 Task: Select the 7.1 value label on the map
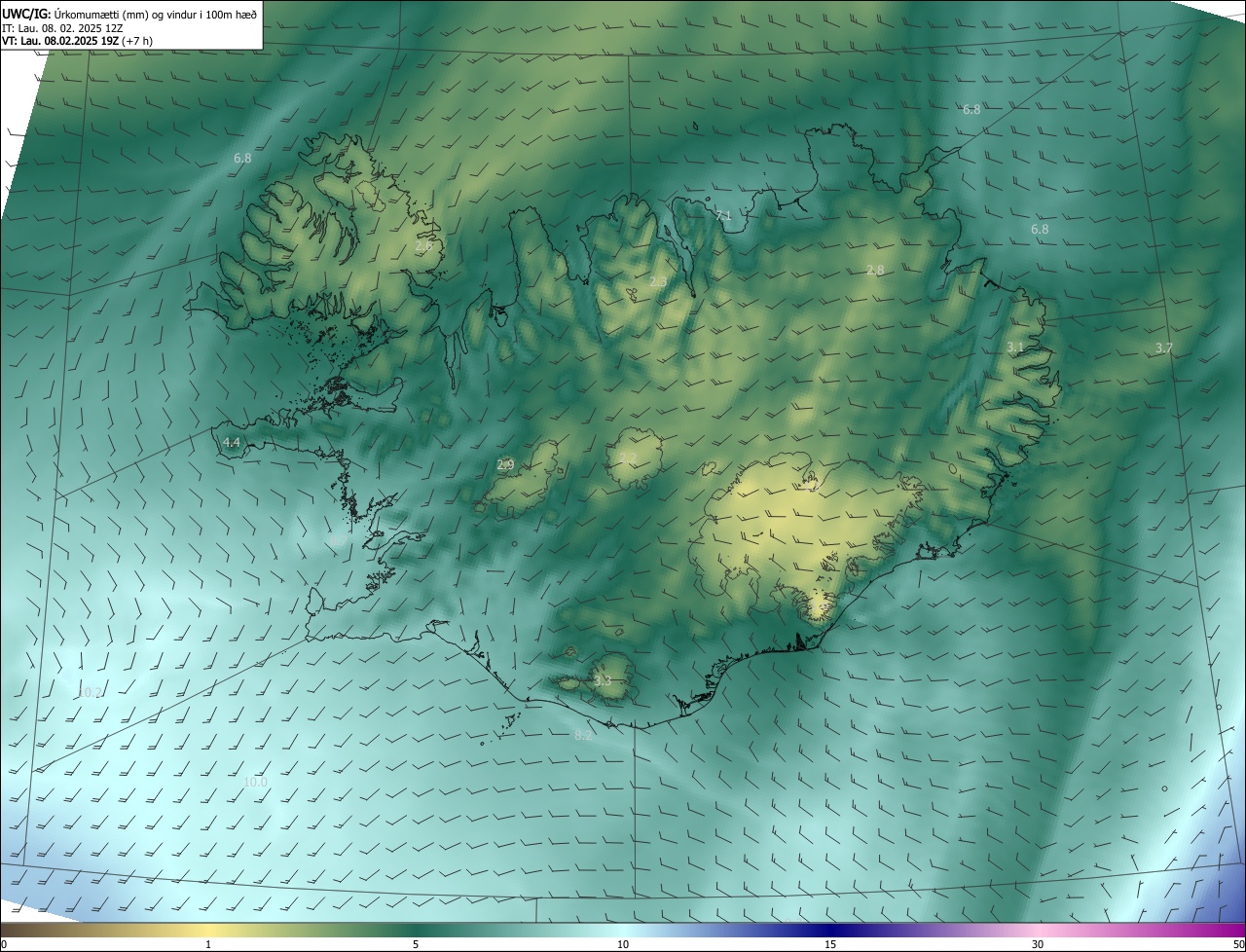[x=723, y=216]
